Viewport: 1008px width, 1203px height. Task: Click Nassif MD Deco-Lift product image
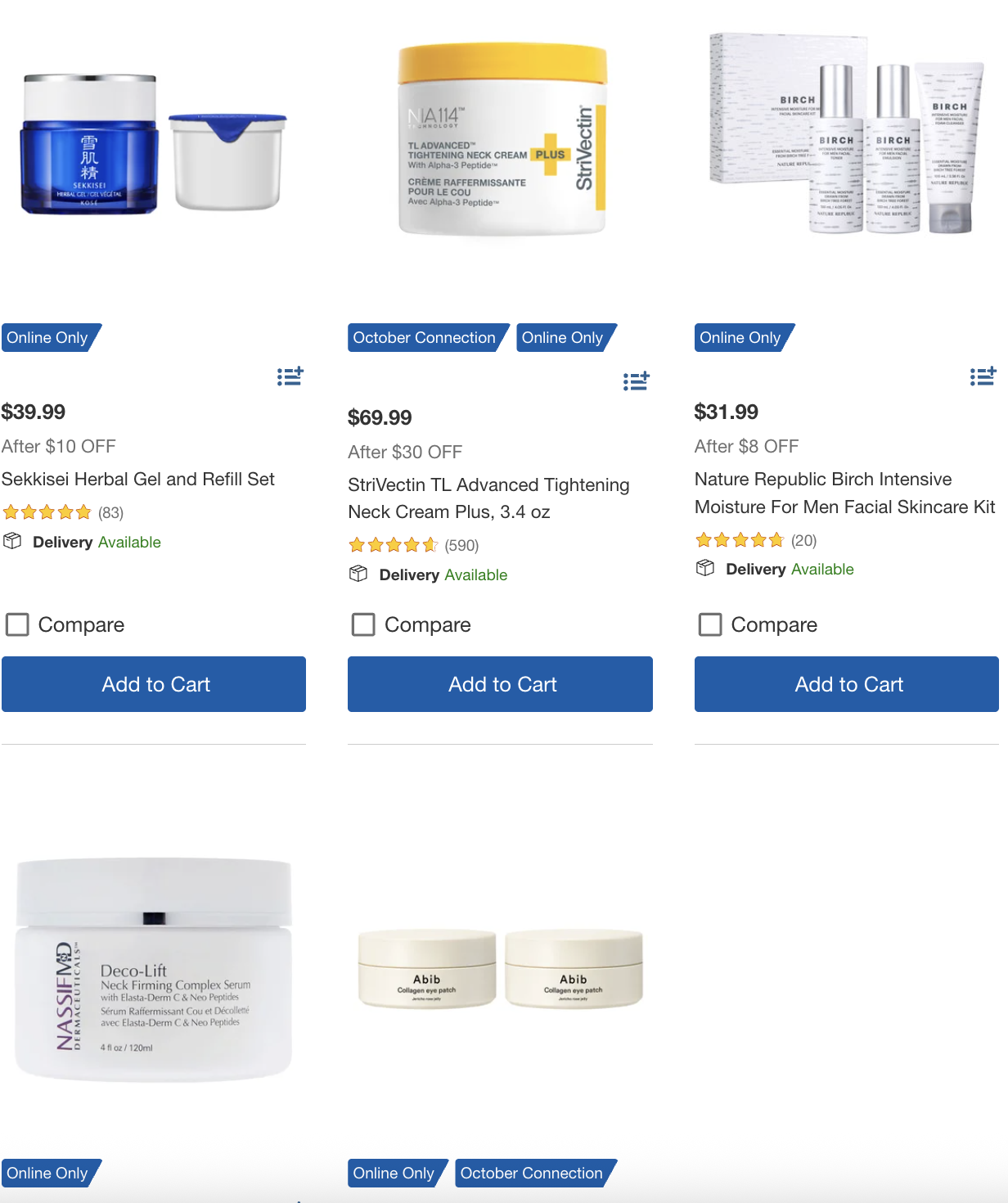(x=154, y=970)
